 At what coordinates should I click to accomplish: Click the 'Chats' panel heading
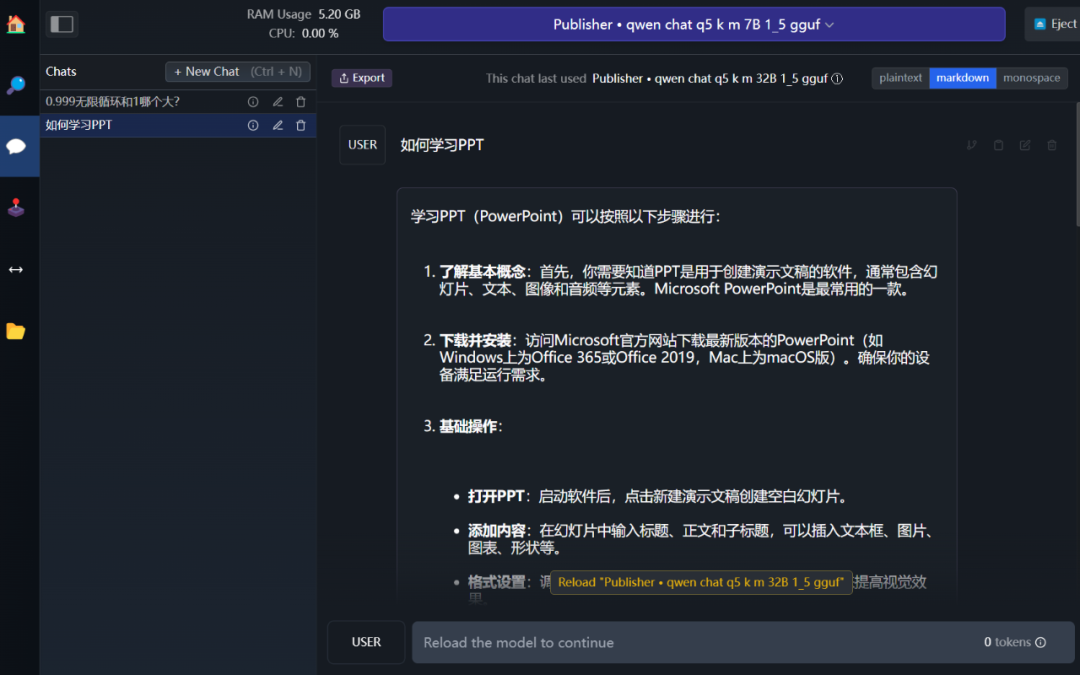(x=61, y=72)
